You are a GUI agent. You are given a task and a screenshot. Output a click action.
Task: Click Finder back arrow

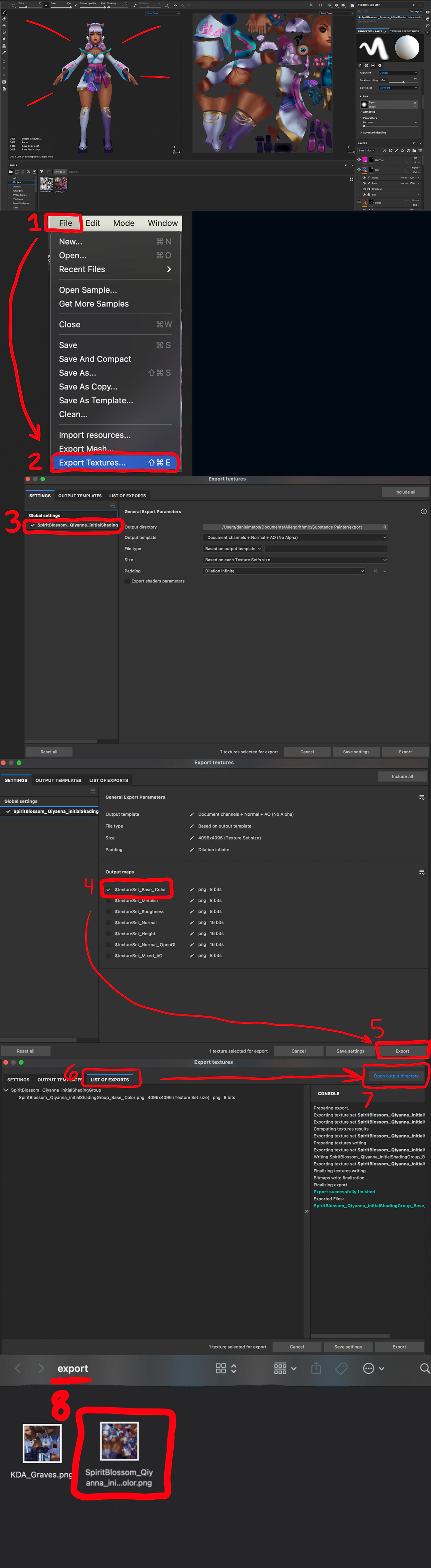click(x=18, y=1368)
